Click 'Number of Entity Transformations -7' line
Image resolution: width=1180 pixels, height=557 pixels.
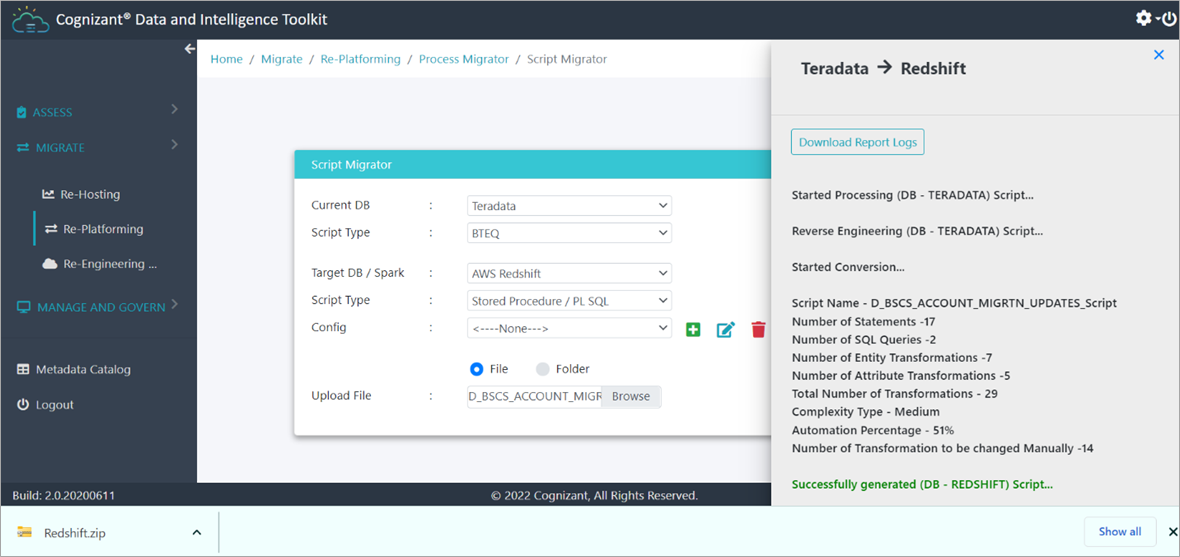[x=892, y=358]
